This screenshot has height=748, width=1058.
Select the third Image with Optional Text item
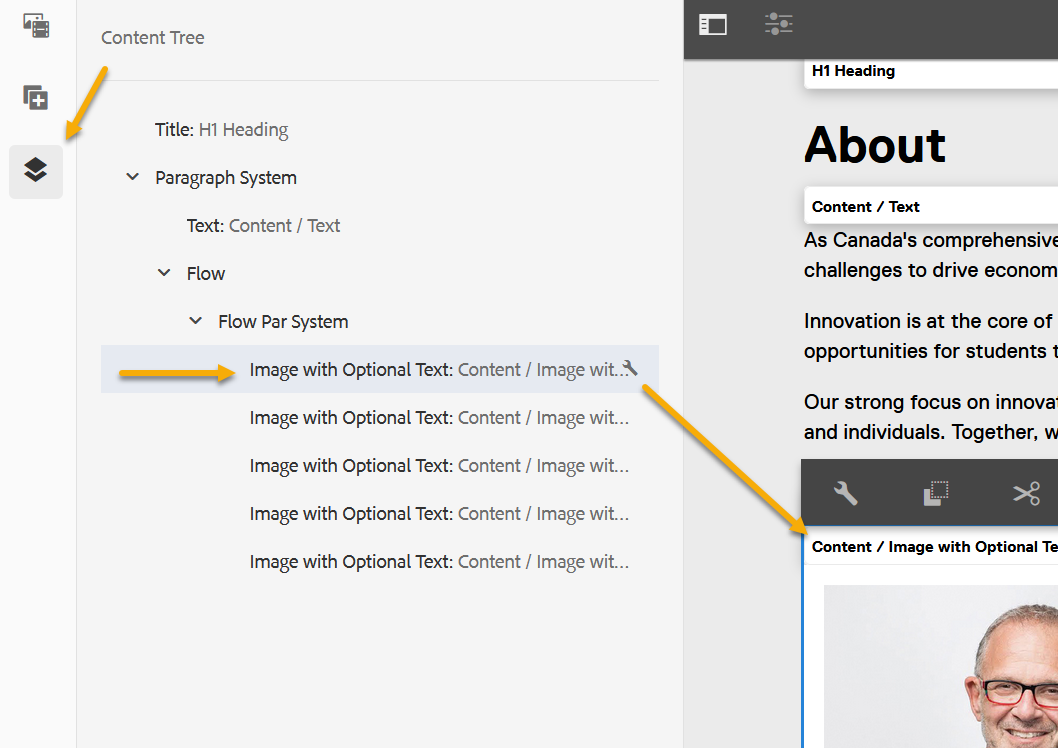click(438, 466)
